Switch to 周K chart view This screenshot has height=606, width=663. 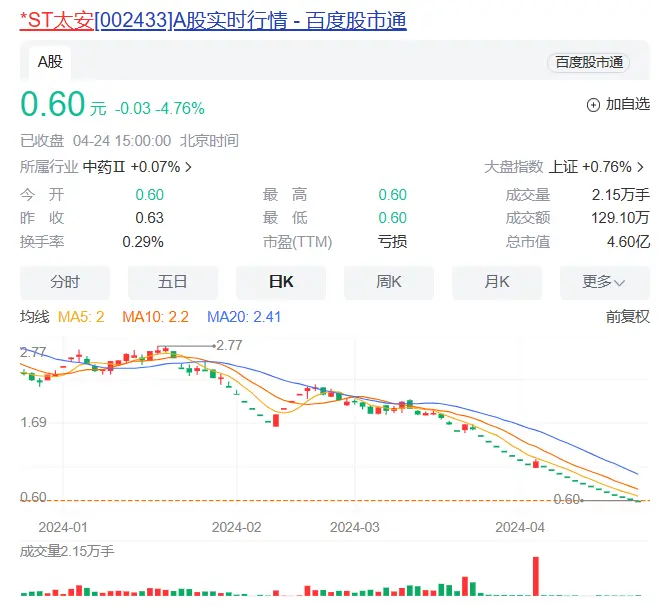tap(389, 282)
